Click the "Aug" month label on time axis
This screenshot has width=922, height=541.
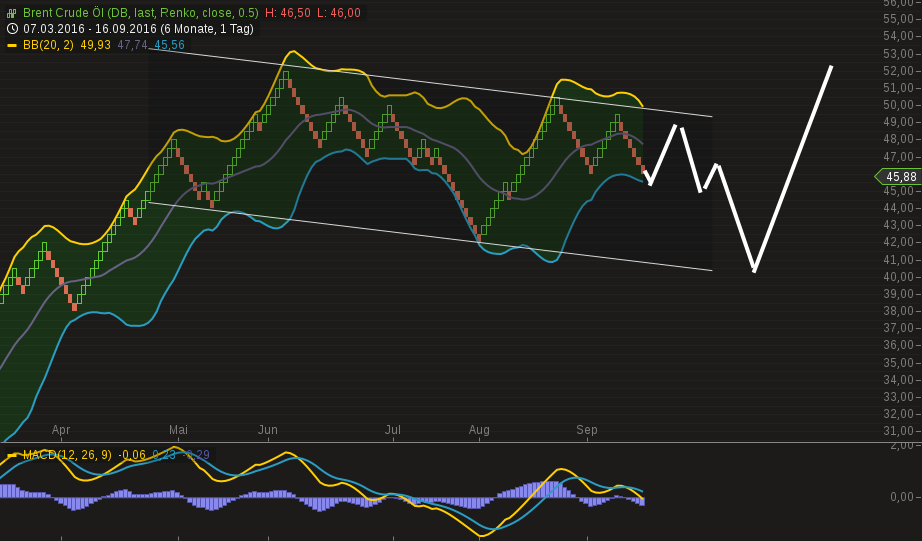tap(479, 430)
